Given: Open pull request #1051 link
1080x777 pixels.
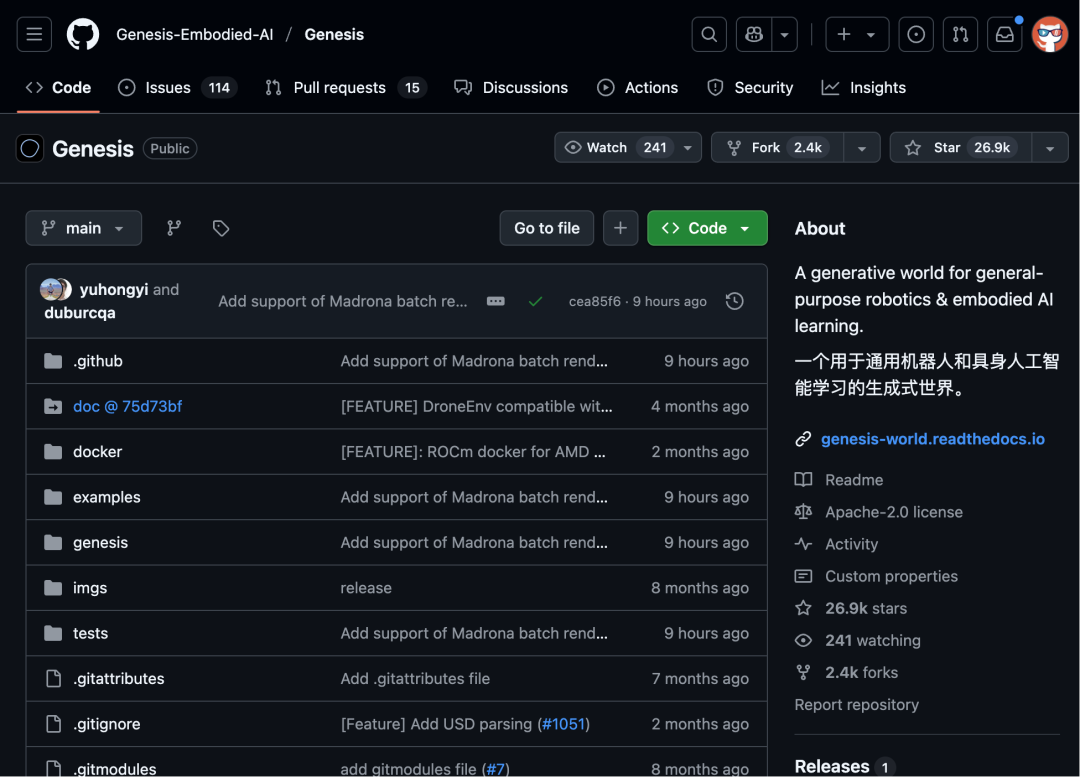Looking at the screenshot, I should (563, 725).
